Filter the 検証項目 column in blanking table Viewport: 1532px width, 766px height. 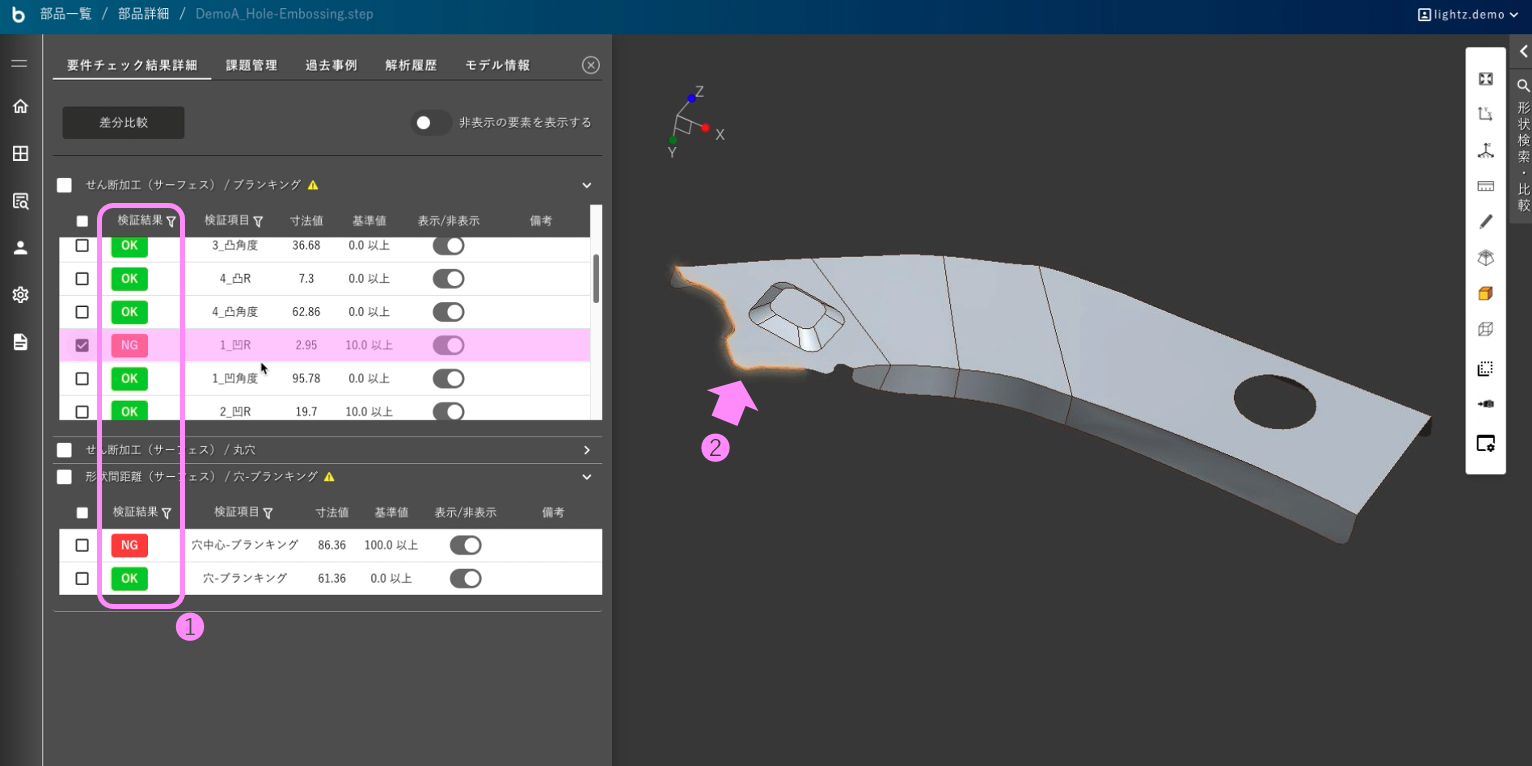coord(258,221)
